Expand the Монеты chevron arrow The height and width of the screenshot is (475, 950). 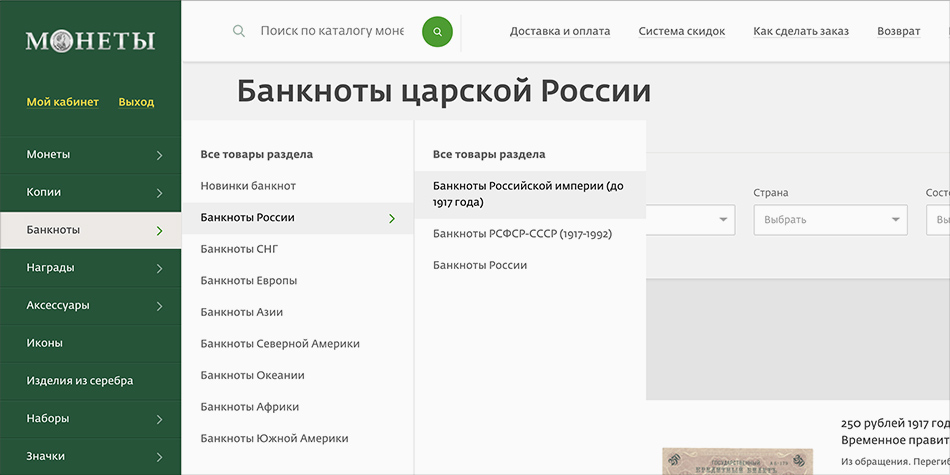159,156
